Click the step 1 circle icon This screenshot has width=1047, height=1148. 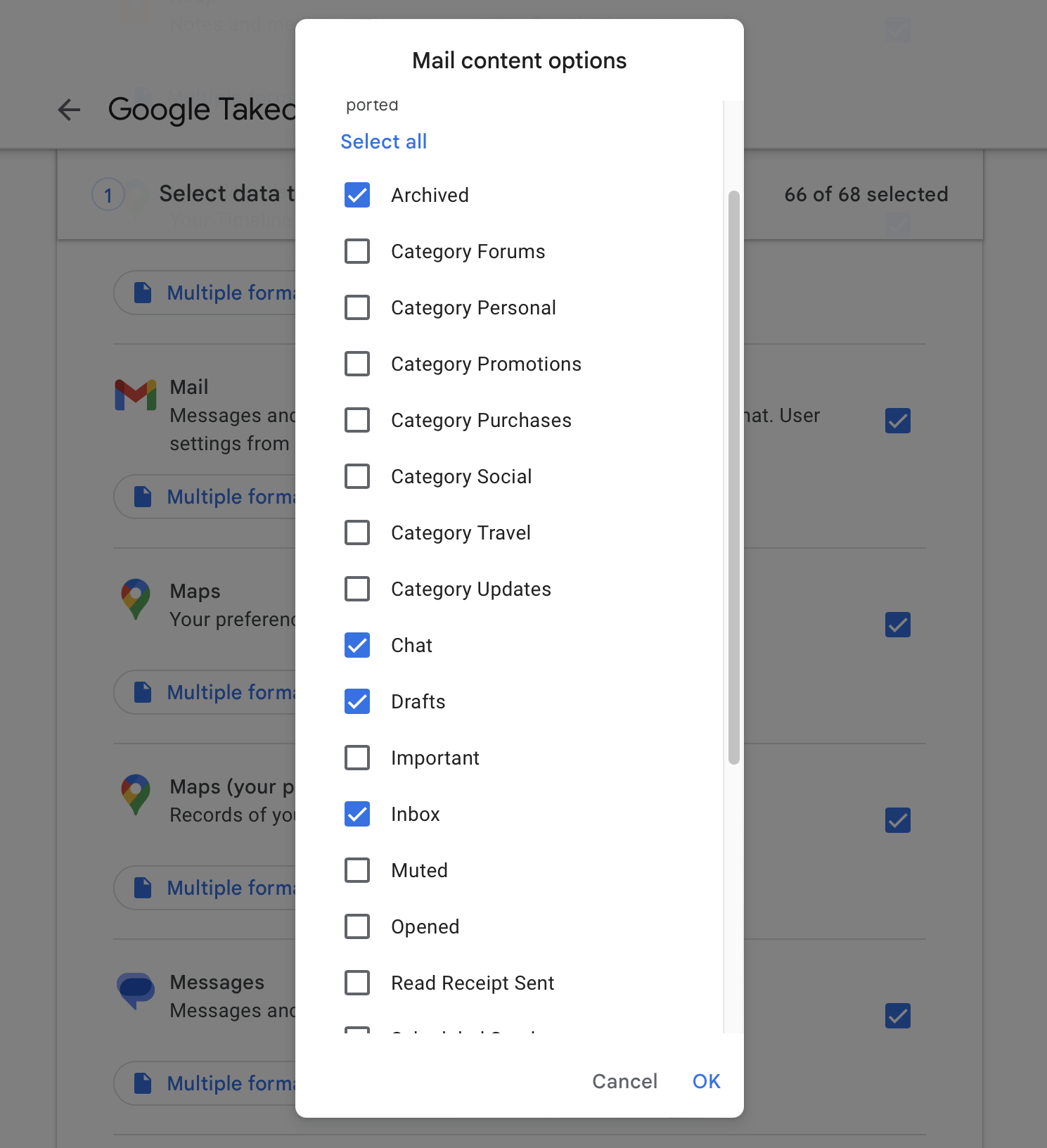pos(108,195)
